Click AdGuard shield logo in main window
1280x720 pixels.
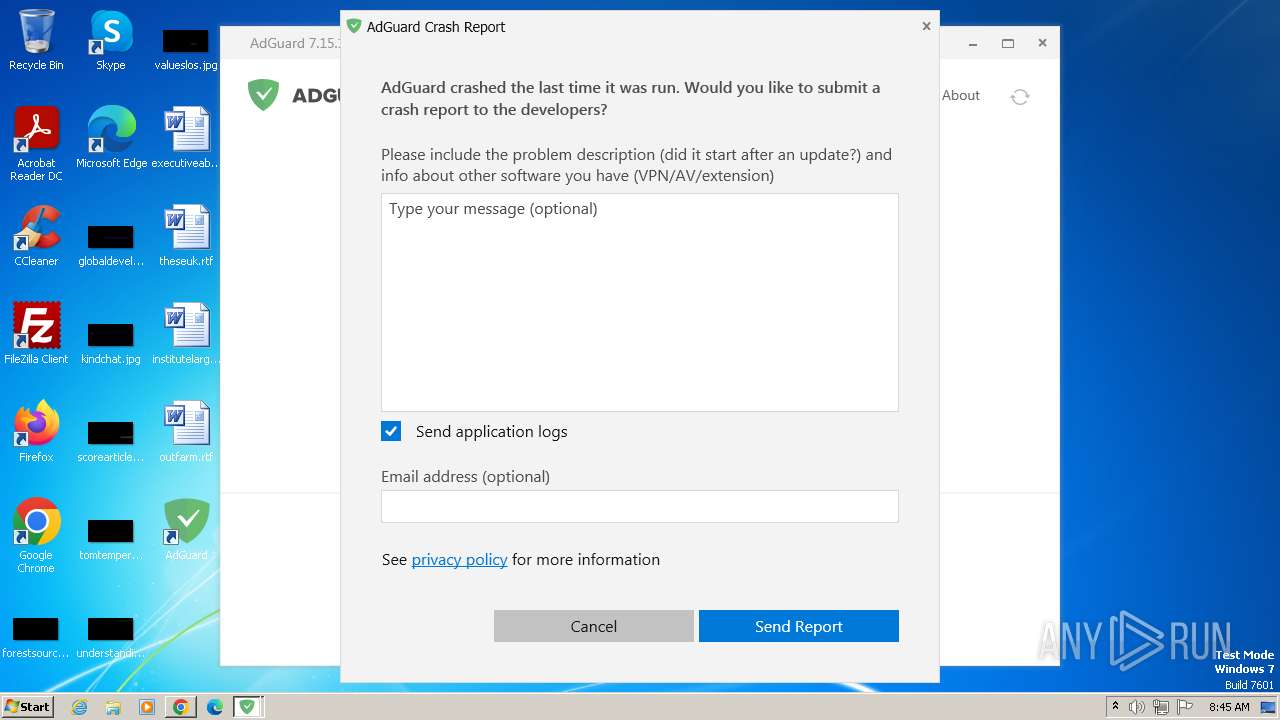pos(263,95)
